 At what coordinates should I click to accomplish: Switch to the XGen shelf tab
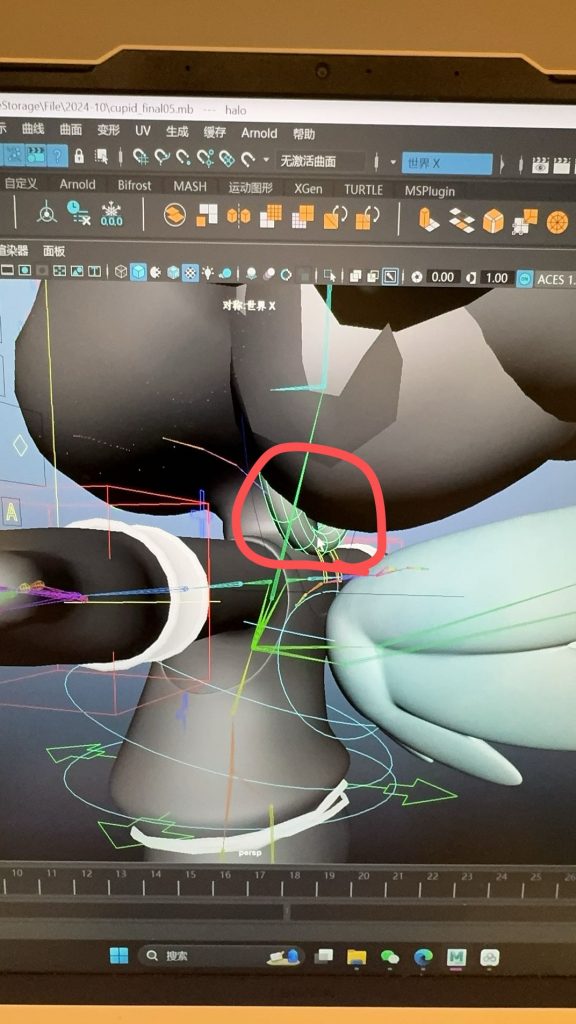tap(308, 189)
